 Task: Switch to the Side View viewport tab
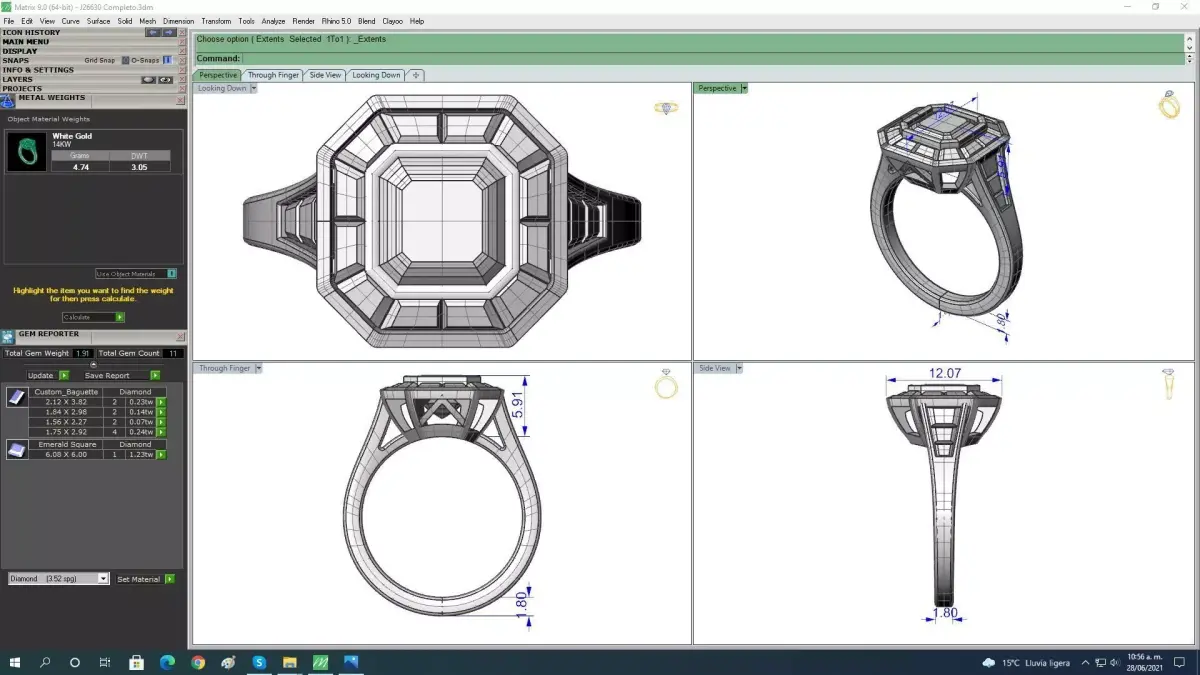coord(325,75)
